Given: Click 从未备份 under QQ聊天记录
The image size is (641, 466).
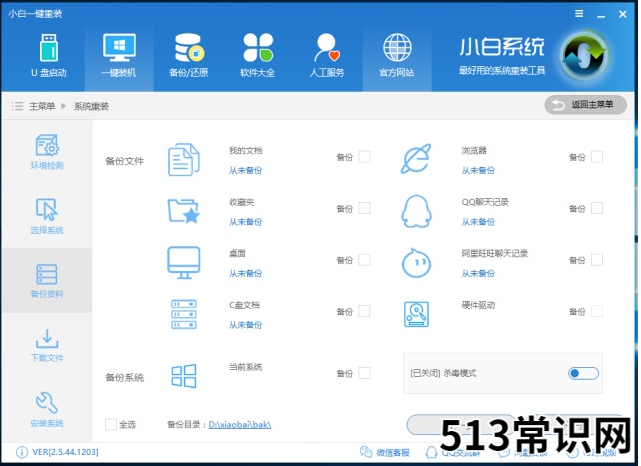Looking at the screenshot, I should click(478, 222).
